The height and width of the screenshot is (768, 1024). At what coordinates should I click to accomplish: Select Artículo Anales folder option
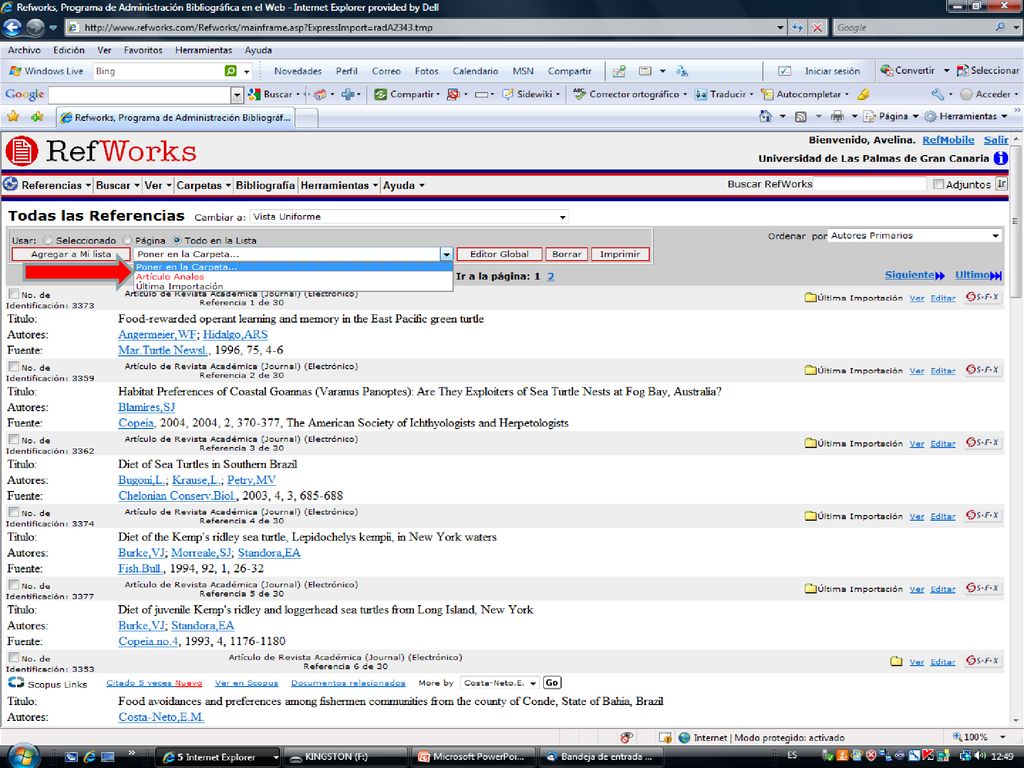point(170,277)
